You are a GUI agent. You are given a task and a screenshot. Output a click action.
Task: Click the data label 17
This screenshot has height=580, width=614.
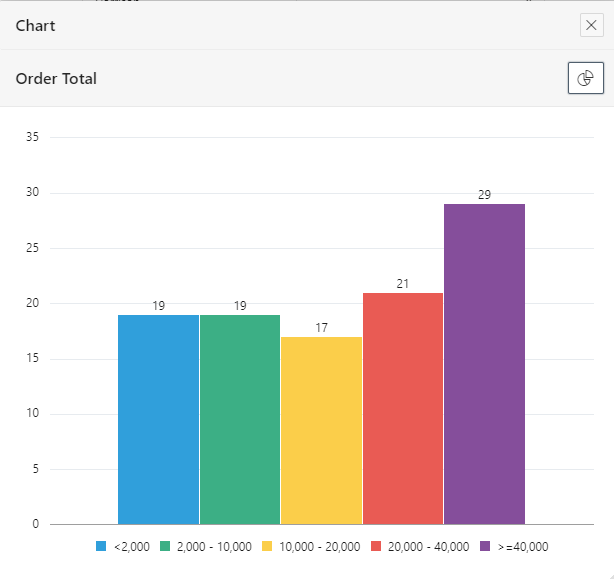[321, 328]
